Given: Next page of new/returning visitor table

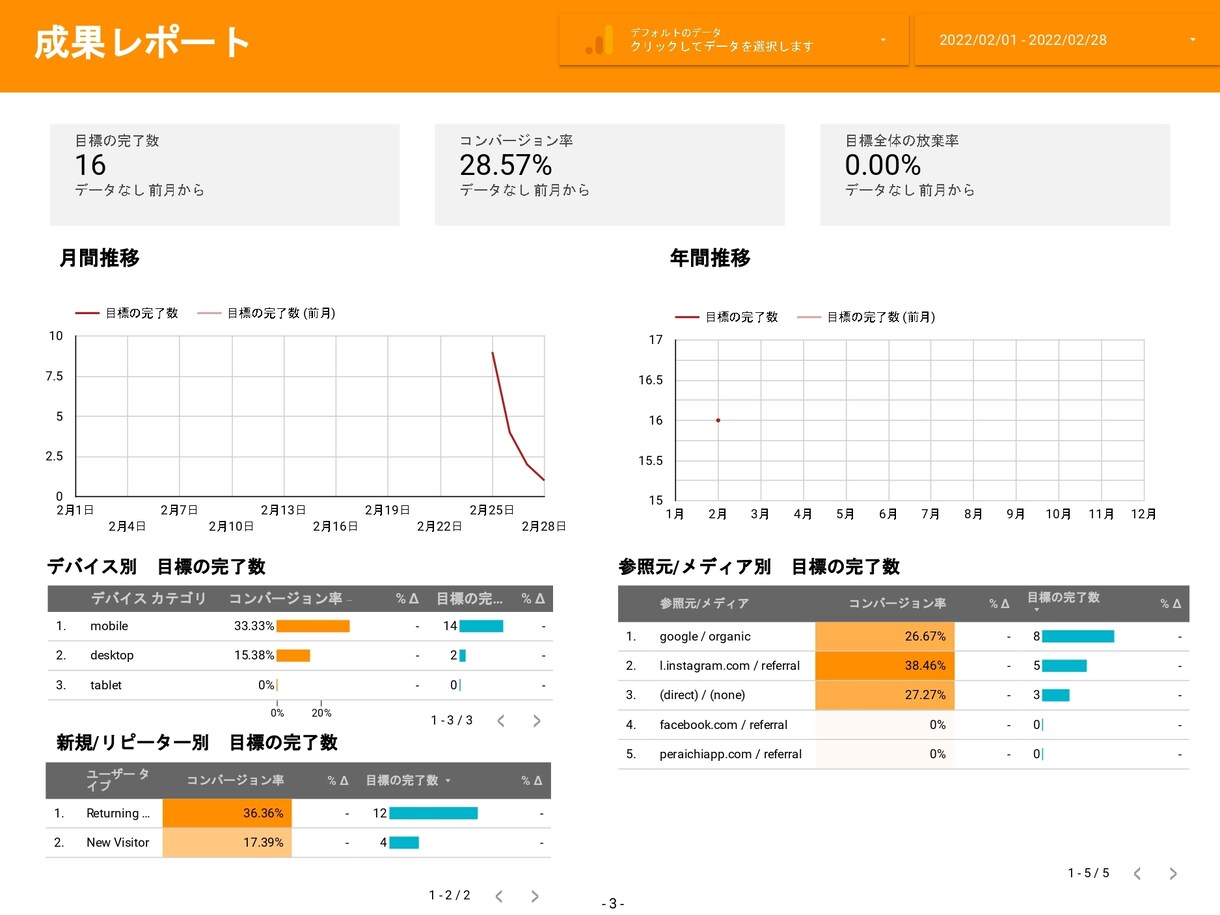Looking at the screenshot, I should pos(534,896).
